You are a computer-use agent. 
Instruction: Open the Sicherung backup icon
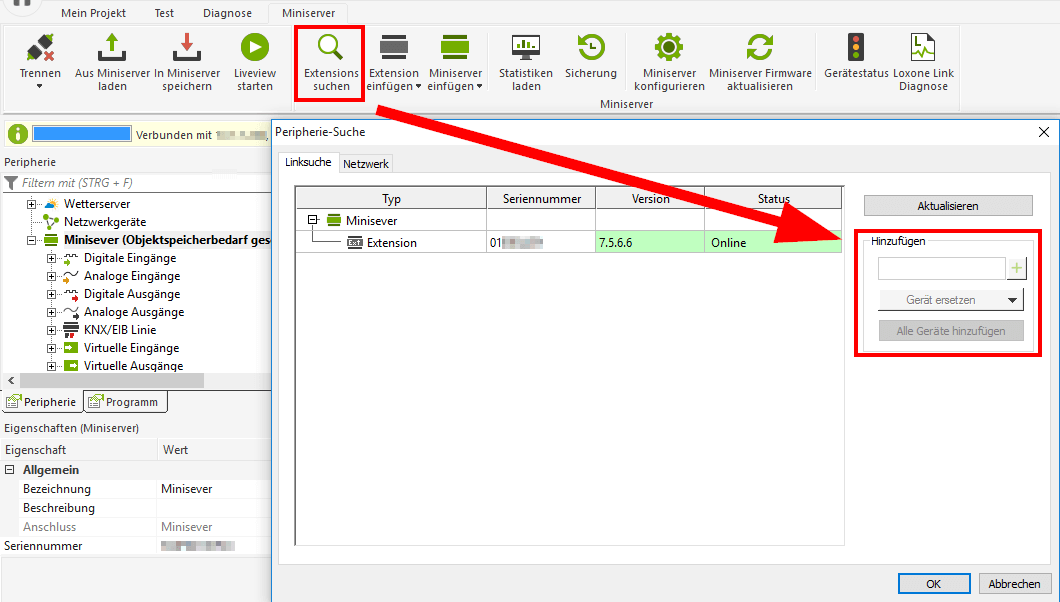click(x=590, y=47)
